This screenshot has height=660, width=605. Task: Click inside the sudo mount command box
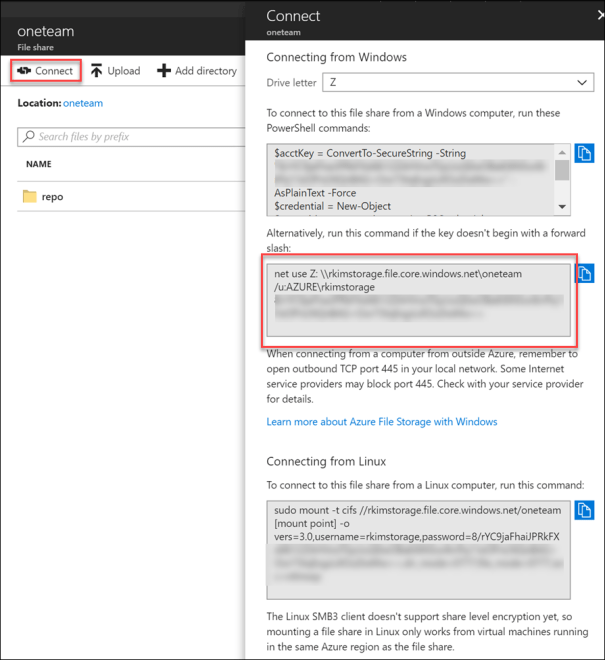[x=418, y=550]
